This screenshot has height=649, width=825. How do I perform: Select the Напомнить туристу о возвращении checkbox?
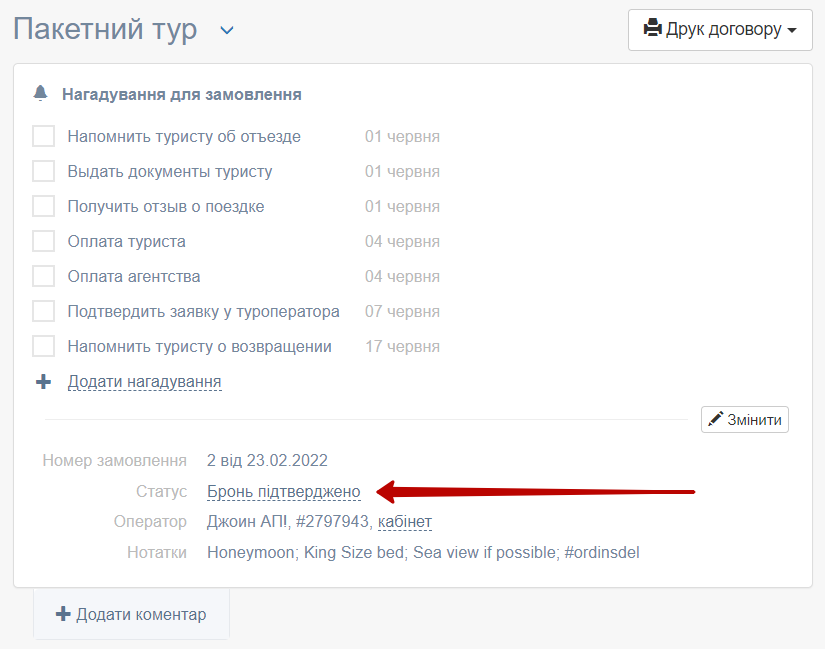coord(43,346)
